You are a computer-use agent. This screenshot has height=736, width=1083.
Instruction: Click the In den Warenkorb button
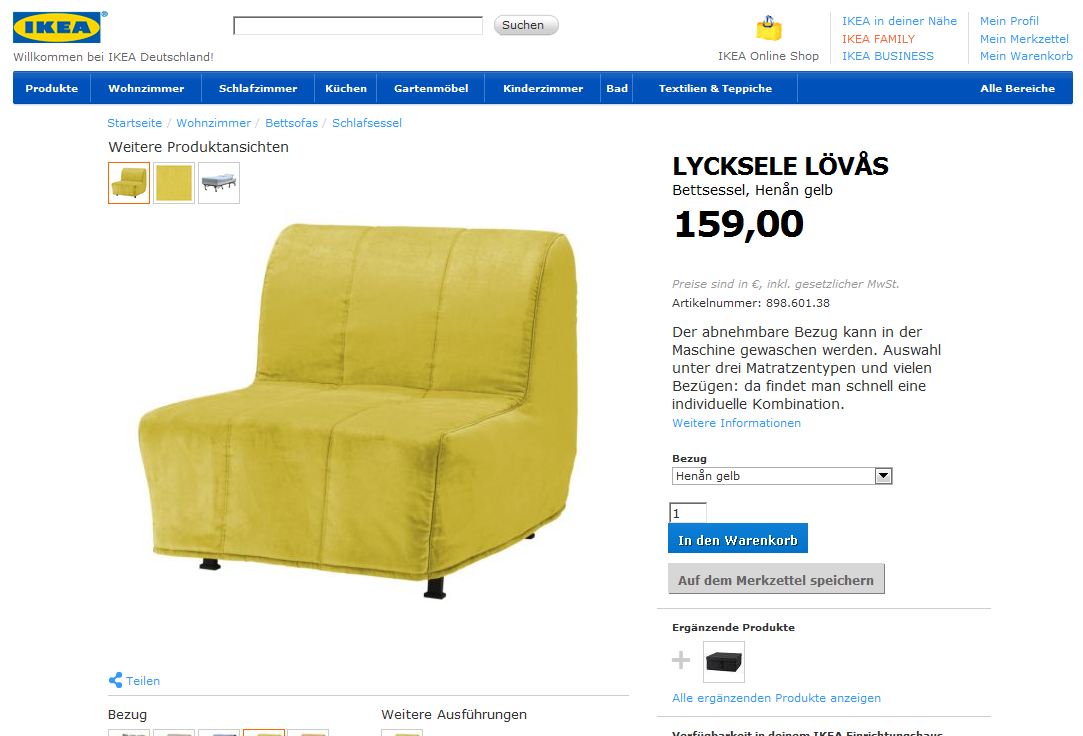click(738, 539)
